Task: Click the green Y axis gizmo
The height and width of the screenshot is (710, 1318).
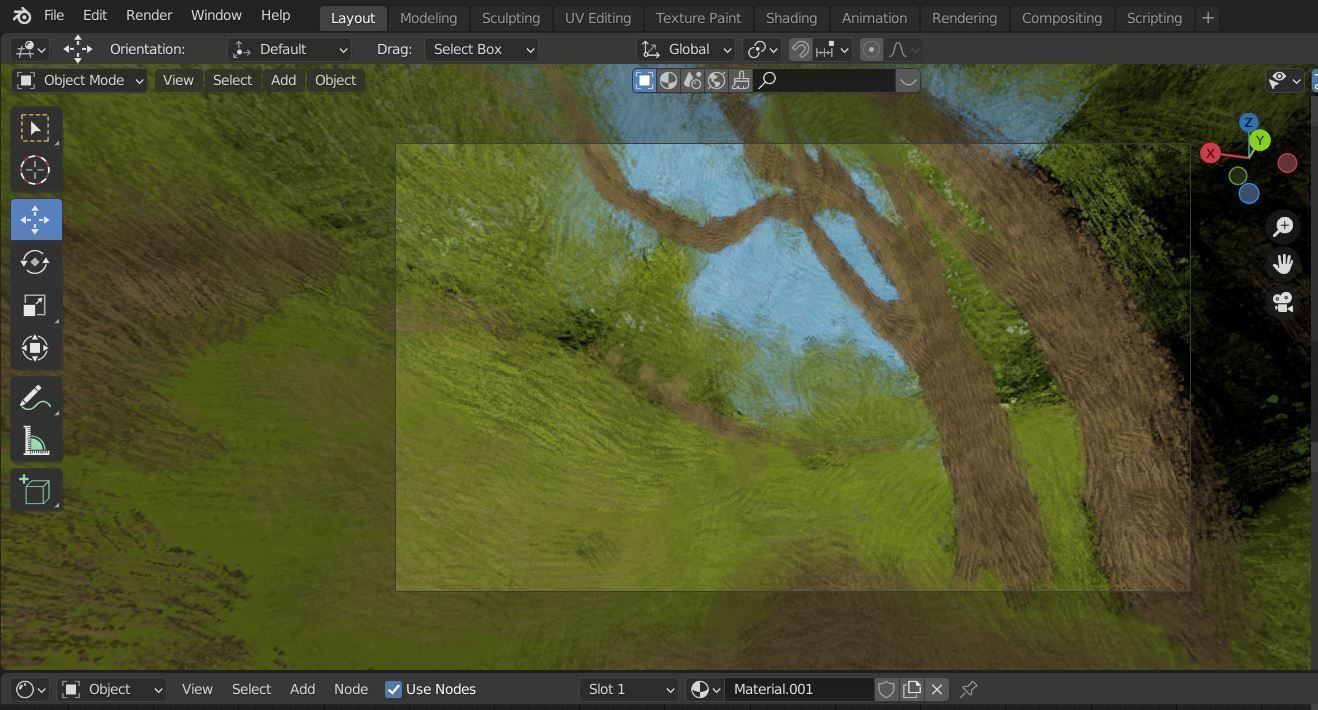Action: [1260, 141]
